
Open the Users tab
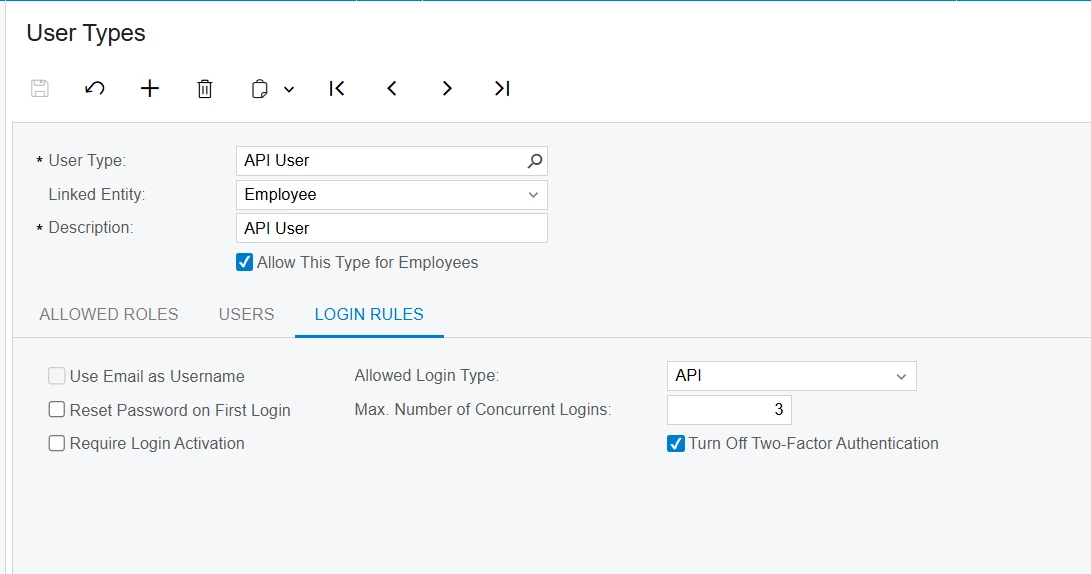point(246,314)
